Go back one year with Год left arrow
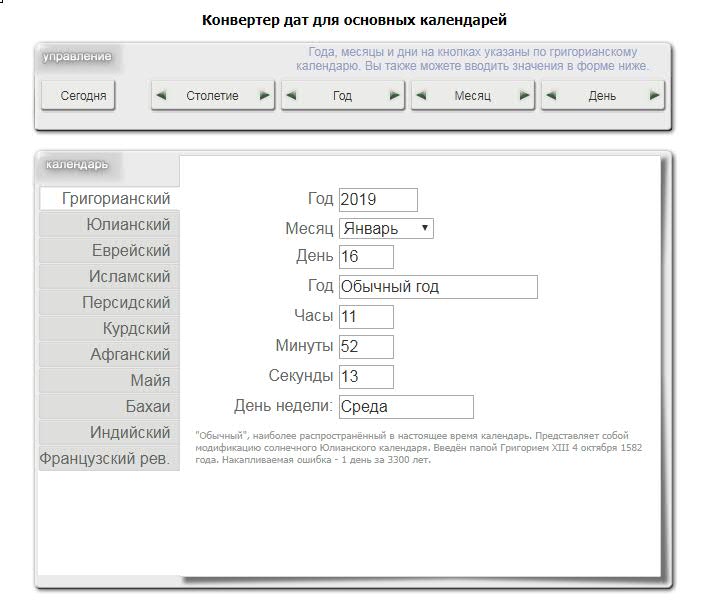Viewport: 701px width, 615px height. (x=291, y=96)
